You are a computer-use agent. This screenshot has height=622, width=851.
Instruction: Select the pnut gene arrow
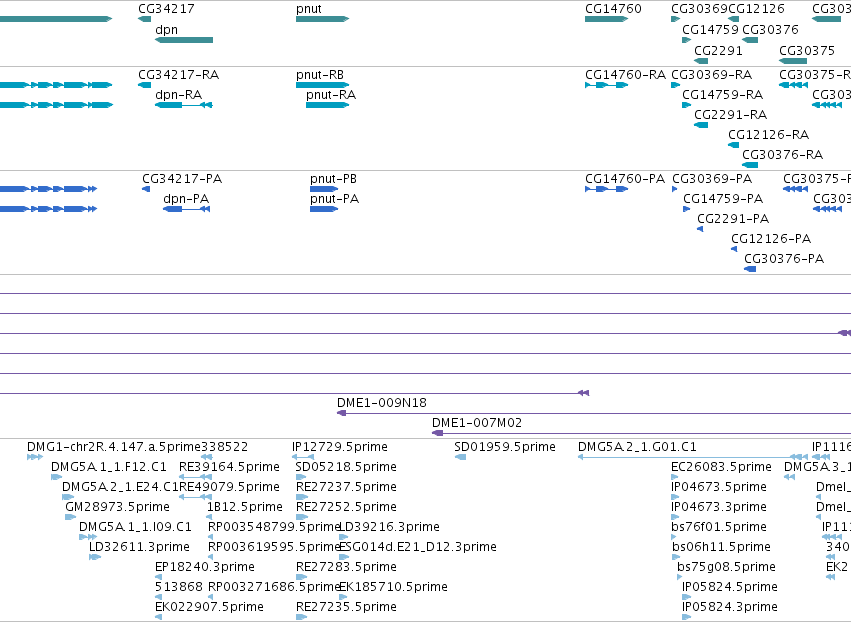(x=322, y=19)
